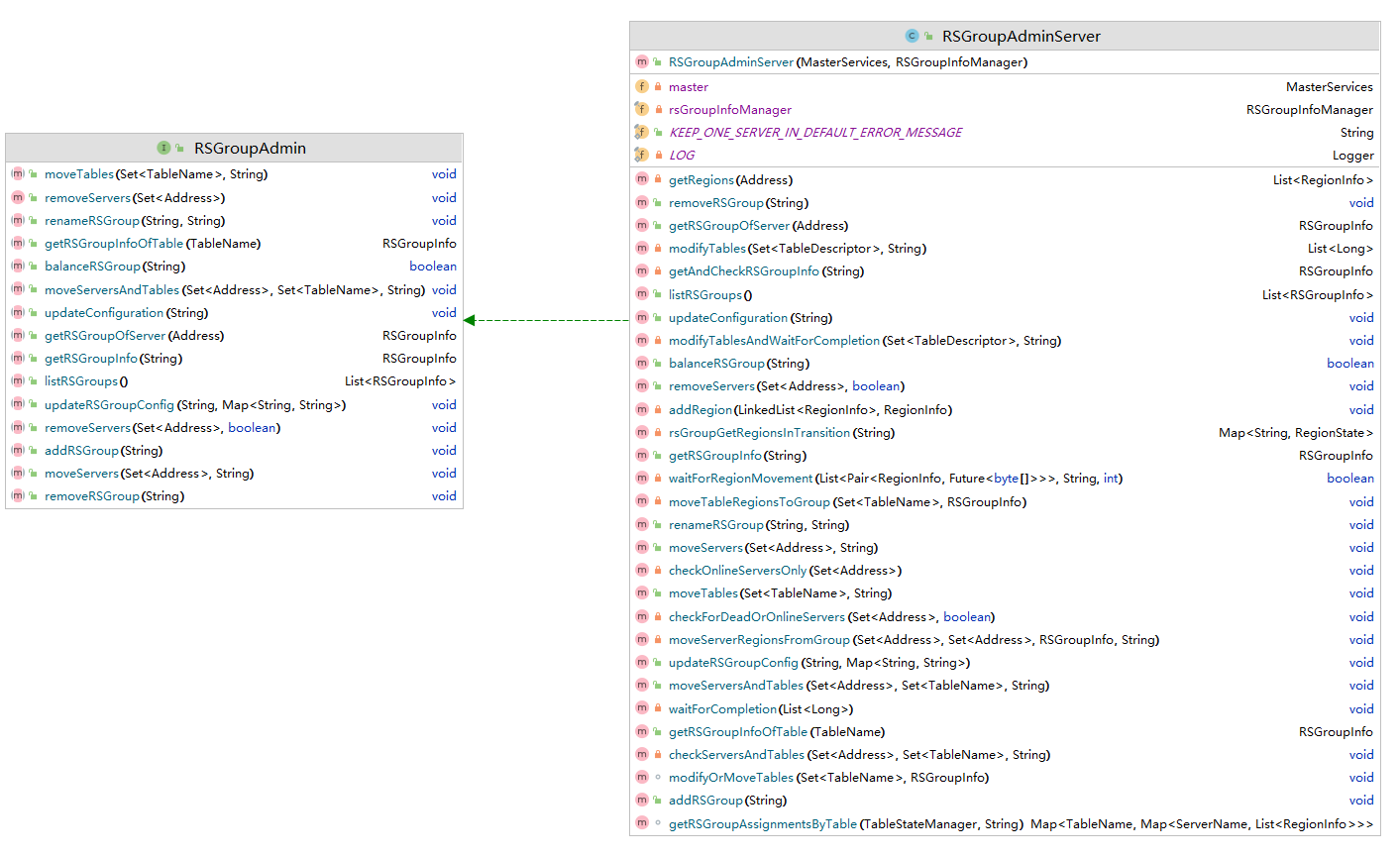Click the class icon beside the RSGroupAdminServer title
The width and height of the screenshot is (1400, 858).
(912, 36)
